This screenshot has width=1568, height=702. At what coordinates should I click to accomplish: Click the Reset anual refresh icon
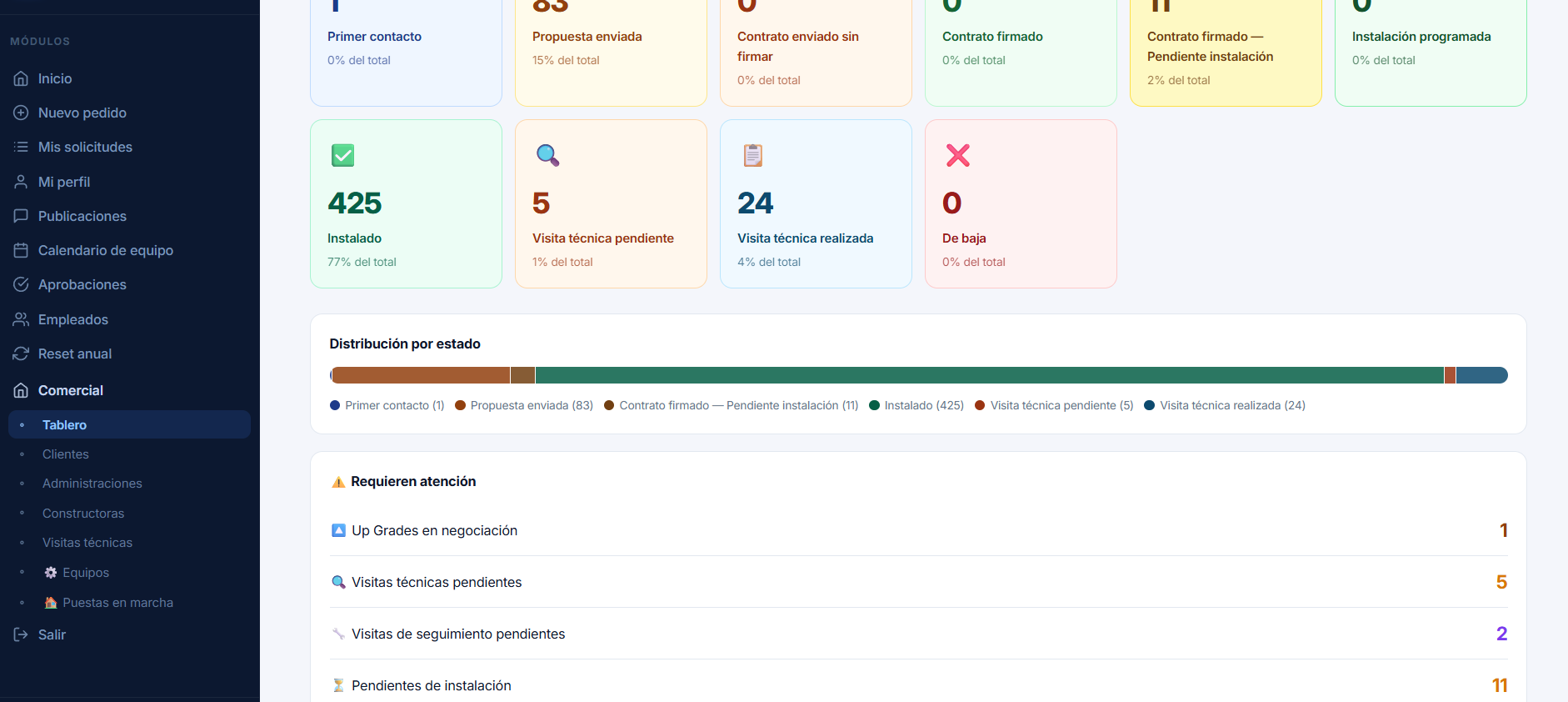coord(21,354)
